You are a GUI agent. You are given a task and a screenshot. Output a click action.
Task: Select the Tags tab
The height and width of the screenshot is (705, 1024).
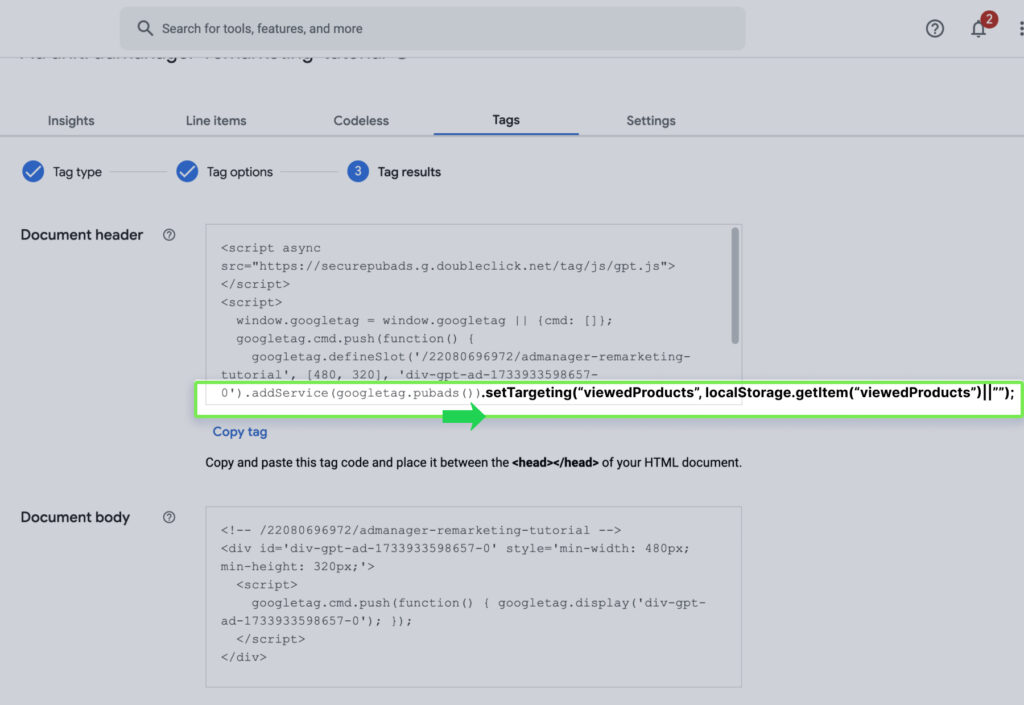506,119
